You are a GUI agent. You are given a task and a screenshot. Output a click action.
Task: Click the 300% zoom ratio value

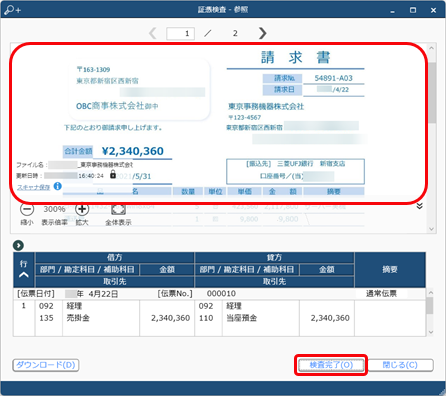coord(54,209)
